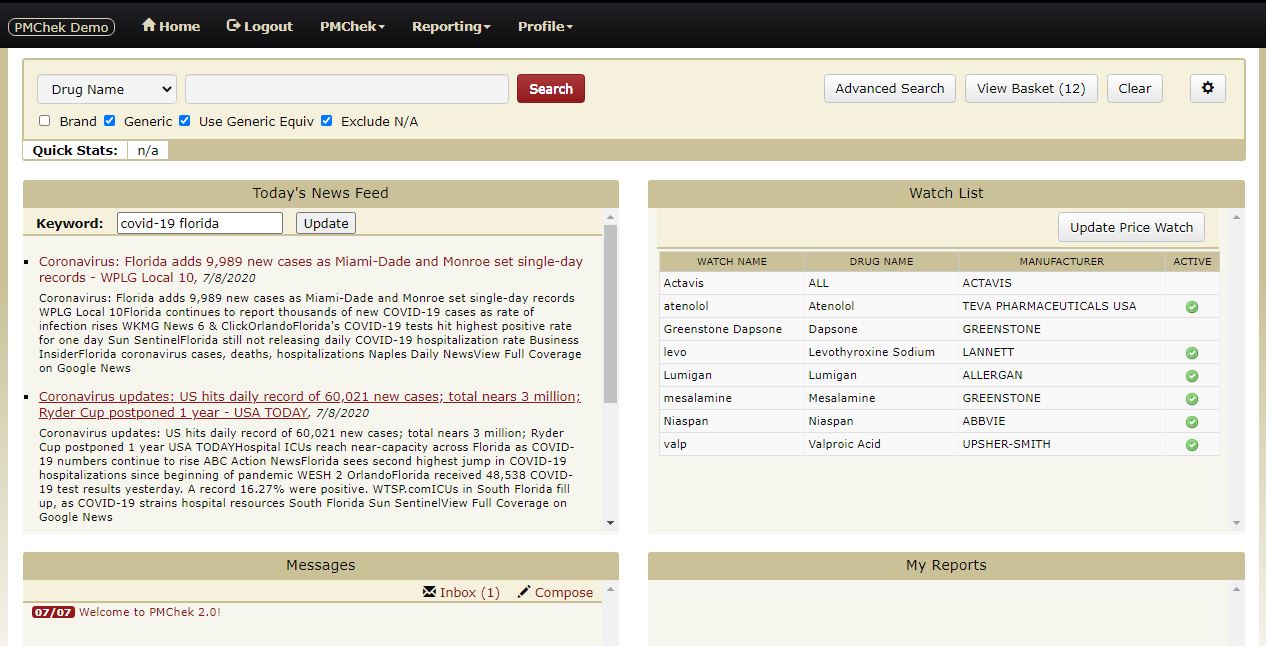
Task: Enable the Brand checkbox
Action: [45, 121]
